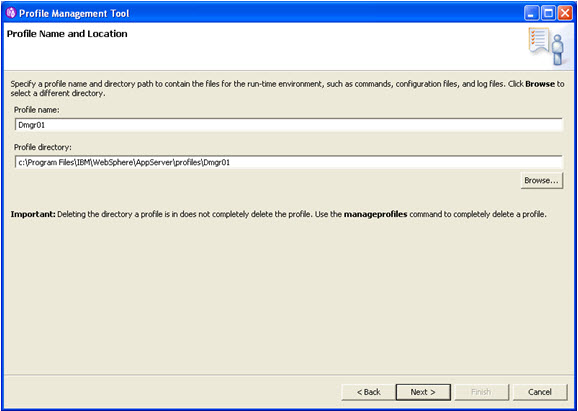Viewport: 578px width, 411px height.
Task: Click the 'Specify a profile name' description paragraph
Action: [x=287, y=88]
